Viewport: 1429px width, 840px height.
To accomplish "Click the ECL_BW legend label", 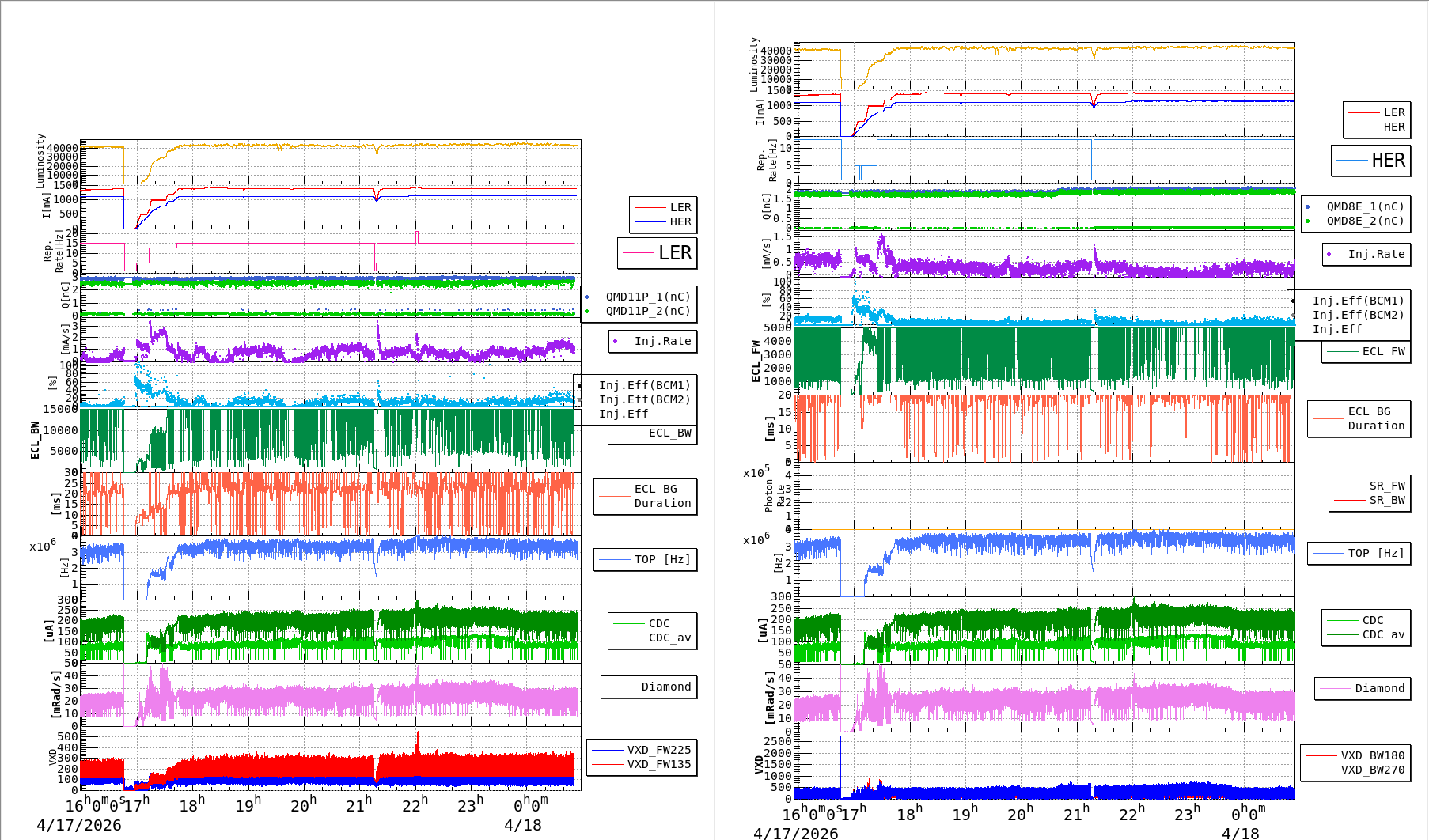I will tap(669, 433).
